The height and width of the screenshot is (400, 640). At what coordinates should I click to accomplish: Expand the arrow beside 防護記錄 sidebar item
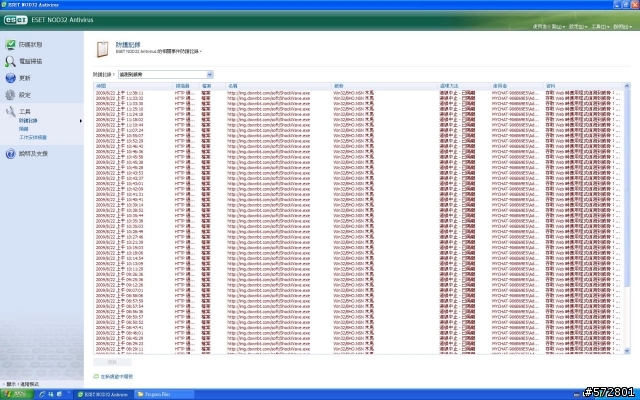coord(80,121)
